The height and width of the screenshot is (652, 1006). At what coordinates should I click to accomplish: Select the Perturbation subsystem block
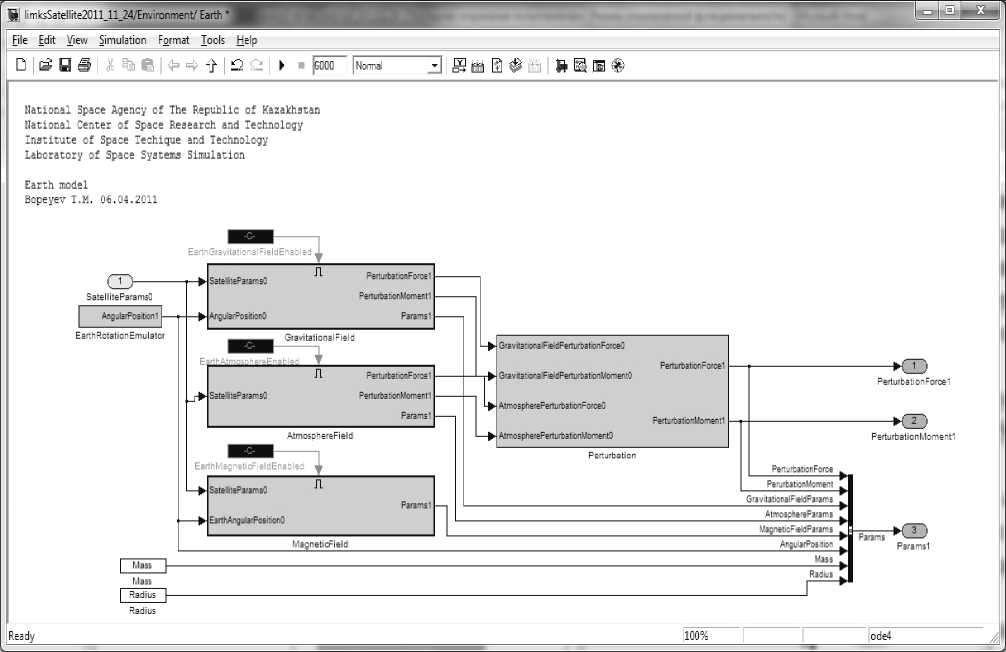tap(612, 391)
